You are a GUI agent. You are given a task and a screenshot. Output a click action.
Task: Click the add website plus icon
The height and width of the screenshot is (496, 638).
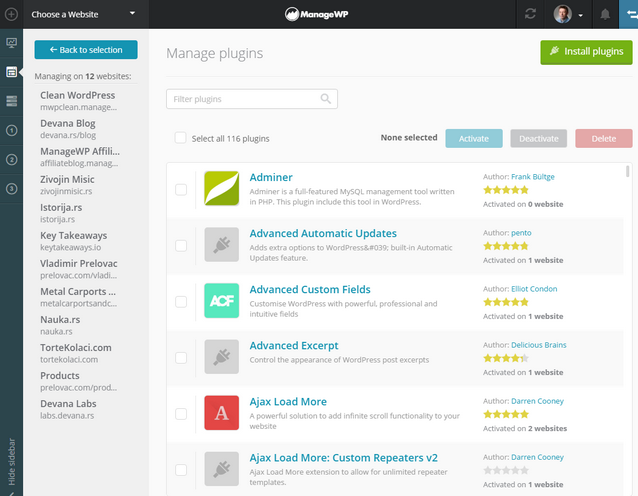tap(11, 14)
